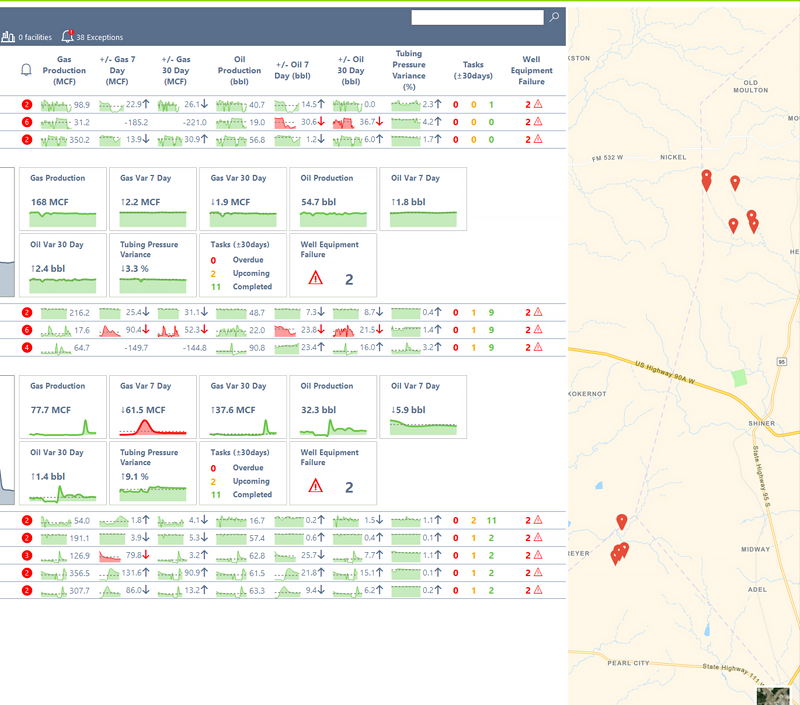
Task: Open the Gas Production 168 MCF tile
Action: 61,199
